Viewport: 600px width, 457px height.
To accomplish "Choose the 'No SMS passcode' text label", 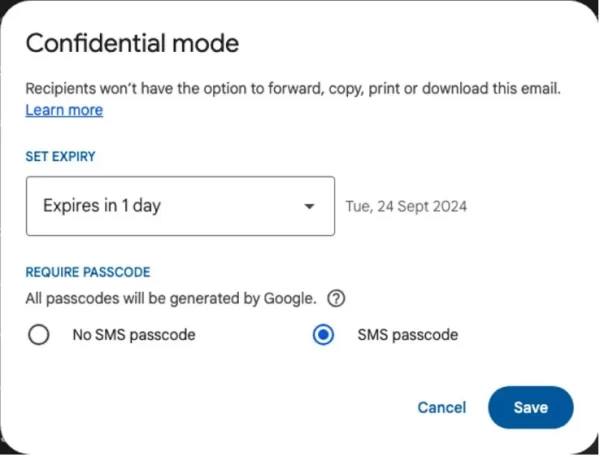I will 134,335.
